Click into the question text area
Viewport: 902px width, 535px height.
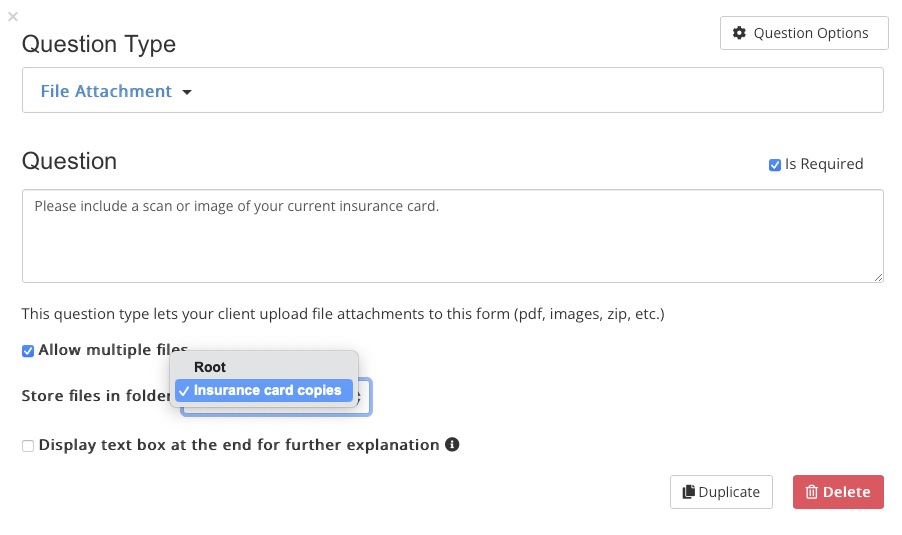pos(453,236)
